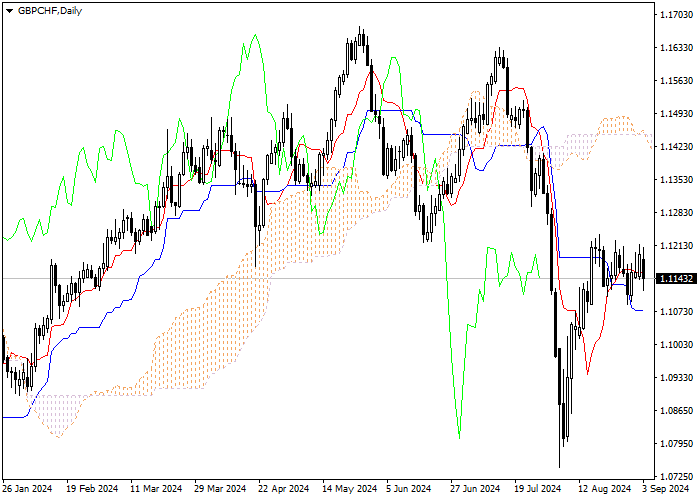Viewport: 700px width, 500px height.
Task: Click the 1.10030 price axis label
Action: (x=676, y=345)
